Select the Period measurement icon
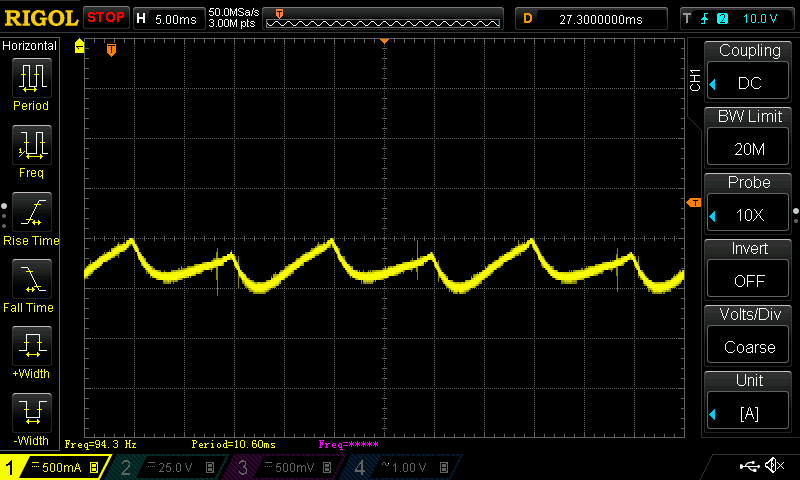Viewport: 800px width, 480px height. pyautogui.click(x=32, y=78)
